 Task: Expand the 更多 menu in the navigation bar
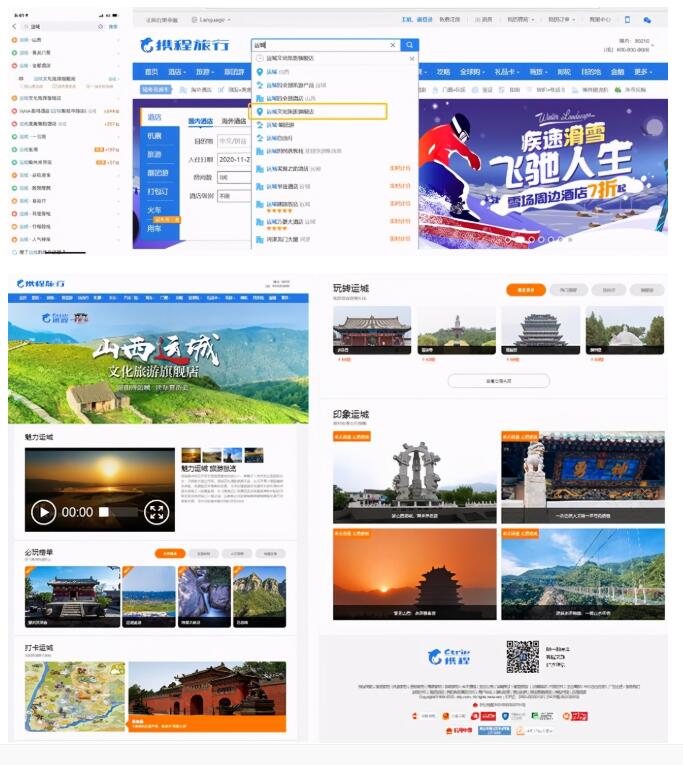(642, 72)
